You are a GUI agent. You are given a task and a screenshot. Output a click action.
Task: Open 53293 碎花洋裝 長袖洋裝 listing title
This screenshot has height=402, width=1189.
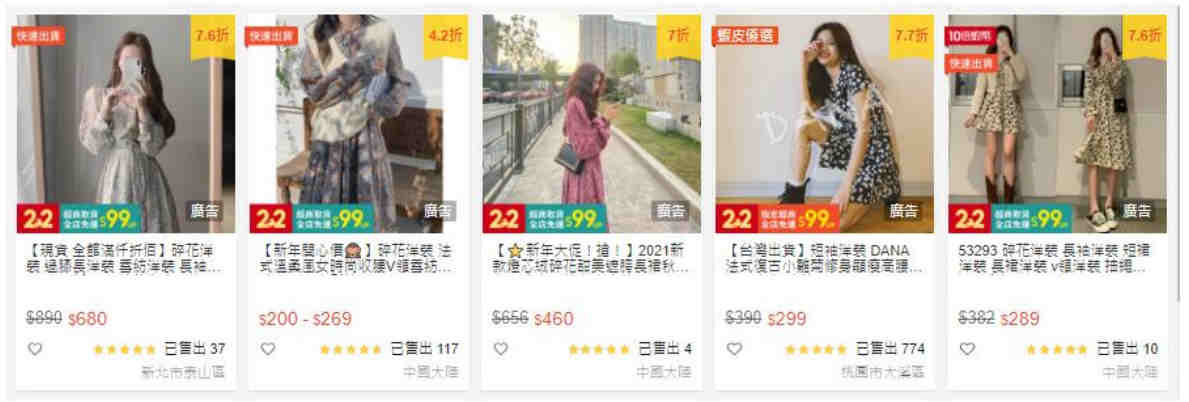tap(1056, 258)
